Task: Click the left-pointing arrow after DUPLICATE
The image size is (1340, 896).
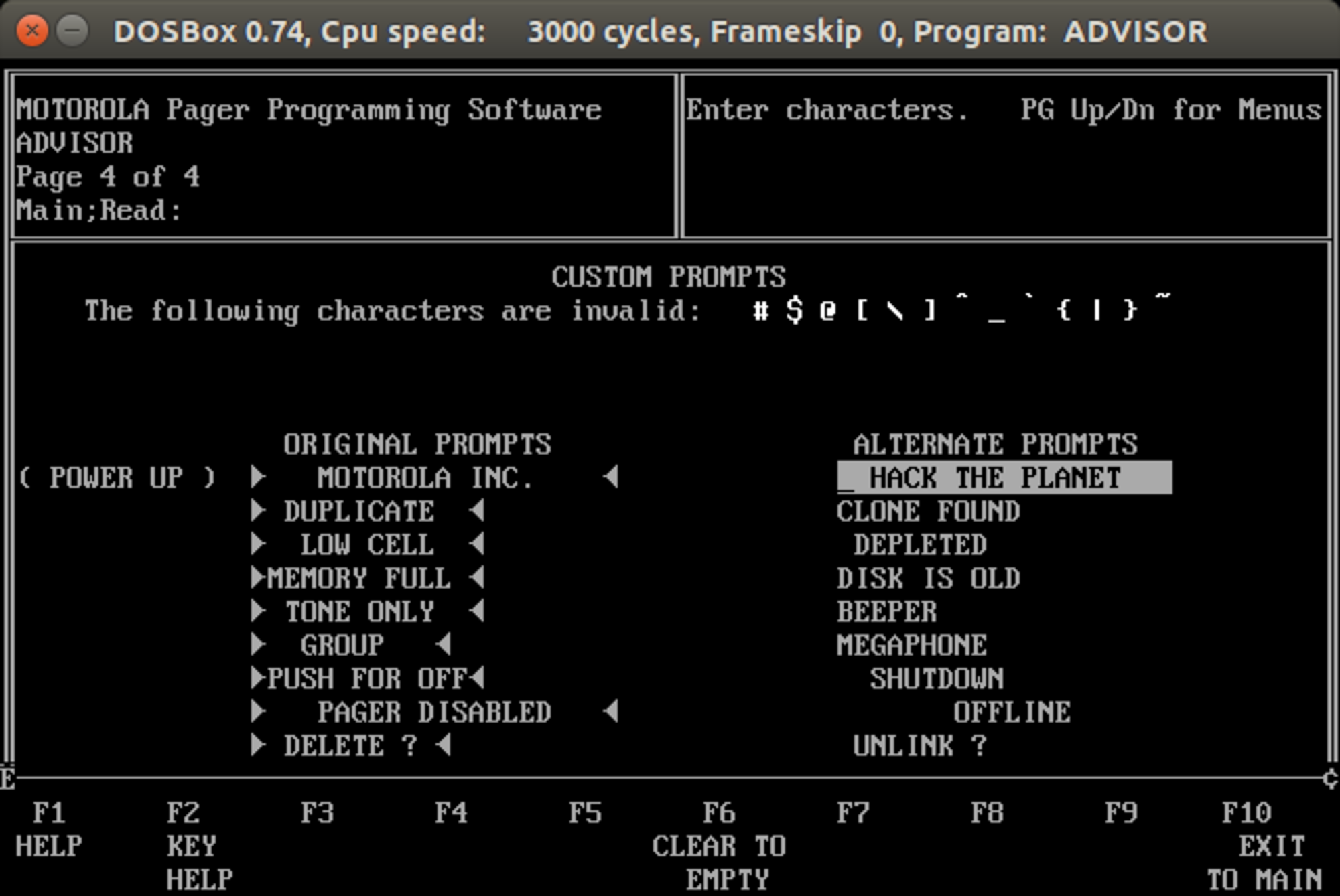Action: 476,511
